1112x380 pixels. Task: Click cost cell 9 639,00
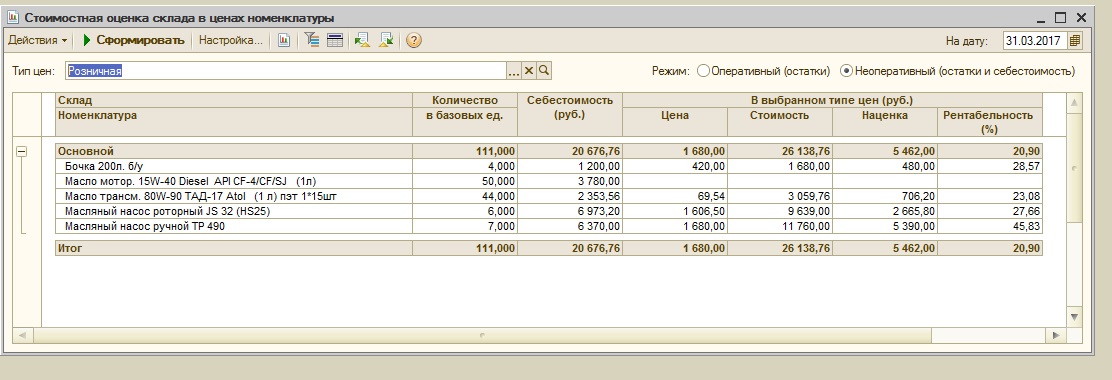(779, 211)
